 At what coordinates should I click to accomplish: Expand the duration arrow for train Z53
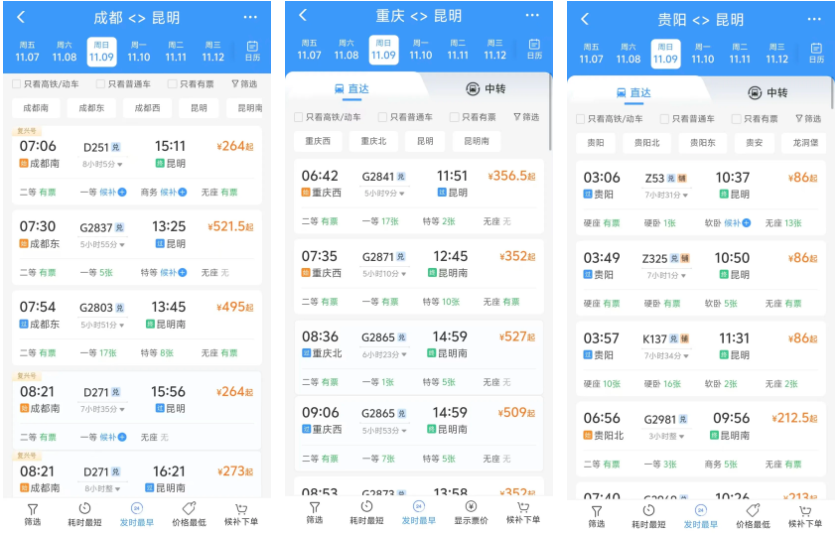[x=668, y=194]
